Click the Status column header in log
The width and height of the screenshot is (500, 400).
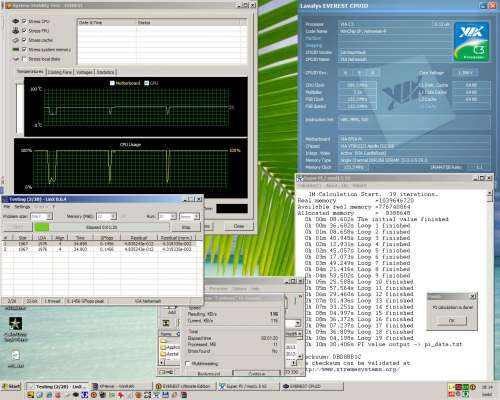(x=188, y=22)
